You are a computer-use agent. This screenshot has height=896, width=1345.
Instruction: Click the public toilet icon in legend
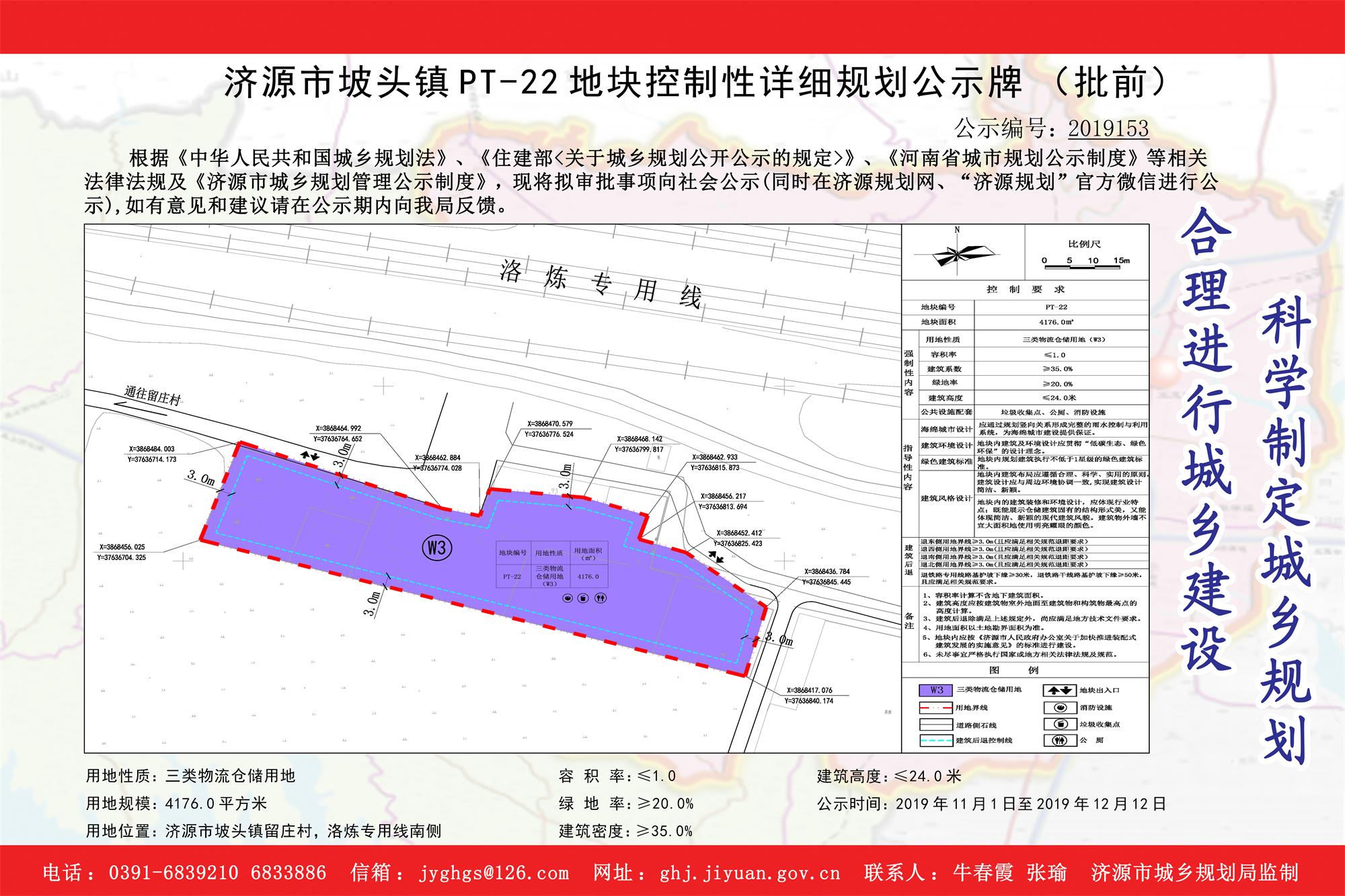1061,741
